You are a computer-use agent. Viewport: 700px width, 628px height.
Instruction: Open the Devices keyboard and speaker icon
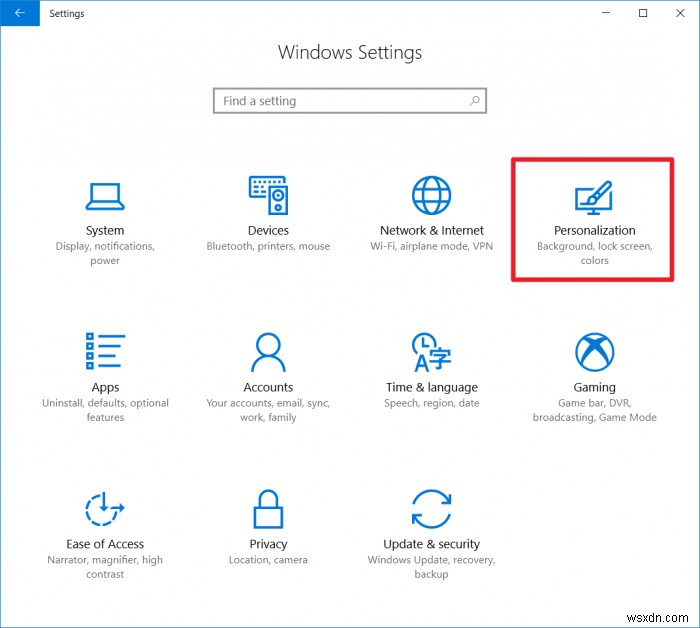click(268, 195)
